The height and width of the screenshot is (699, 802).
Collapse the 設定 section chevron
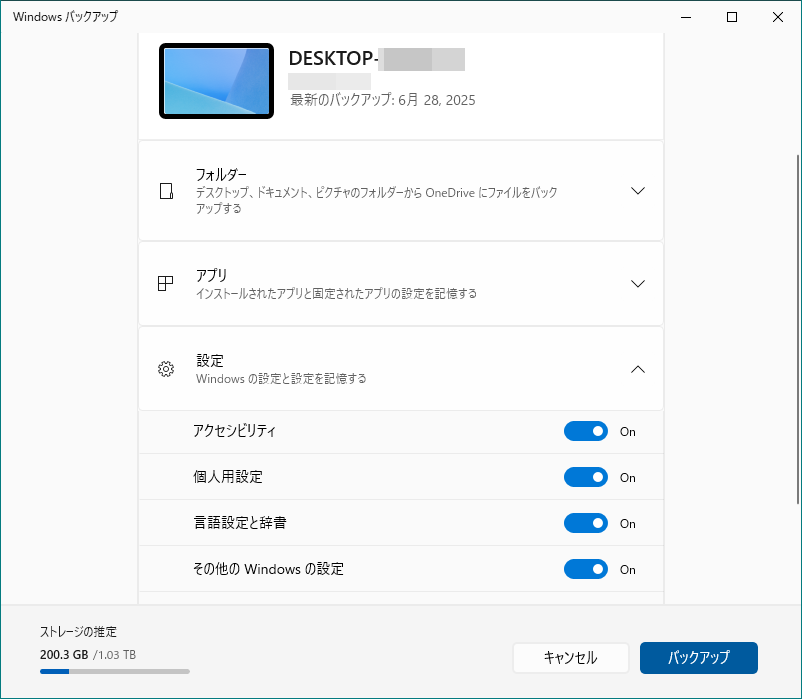(638, 369)
